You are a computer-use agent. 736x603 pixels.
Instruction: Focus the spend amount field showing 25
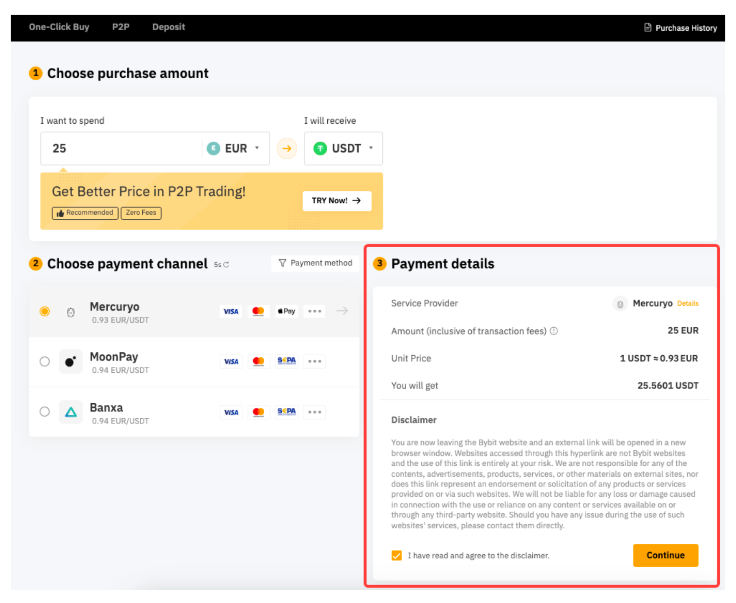pyautogui.click(x=121, y=149)
